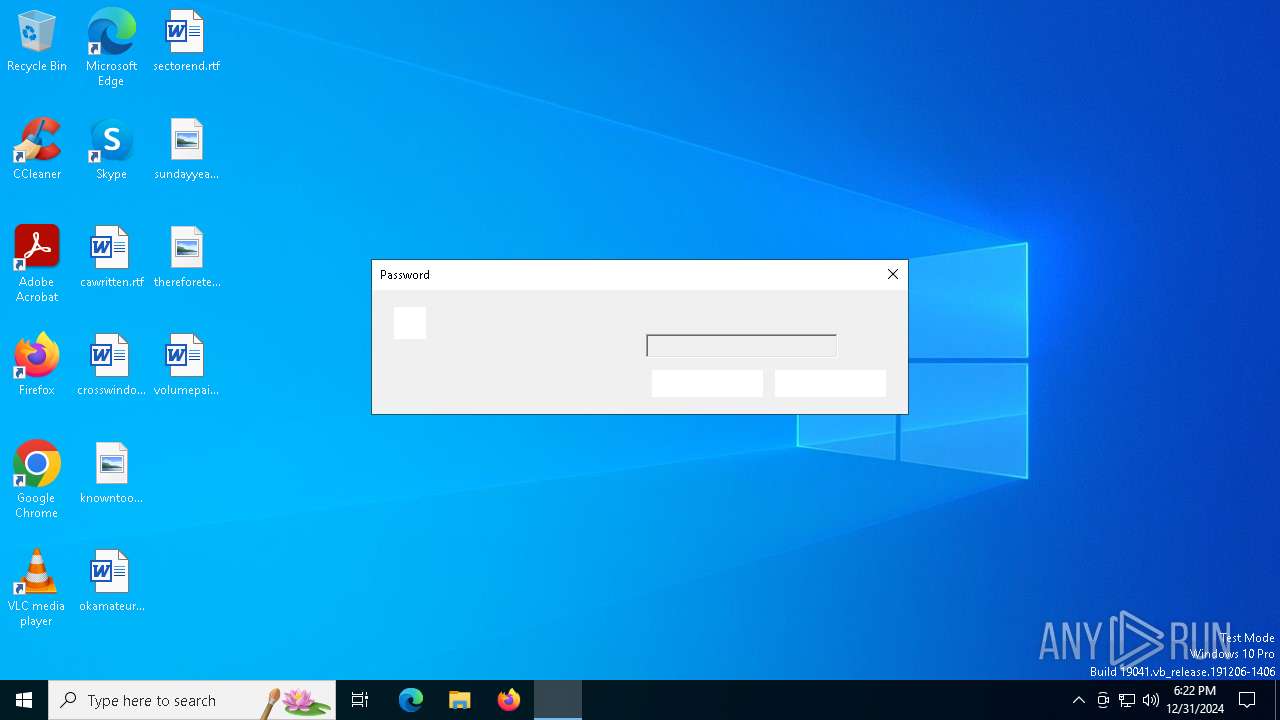Open the VLC media player shortcut
Screen dimensions: 1280x720
37,588
